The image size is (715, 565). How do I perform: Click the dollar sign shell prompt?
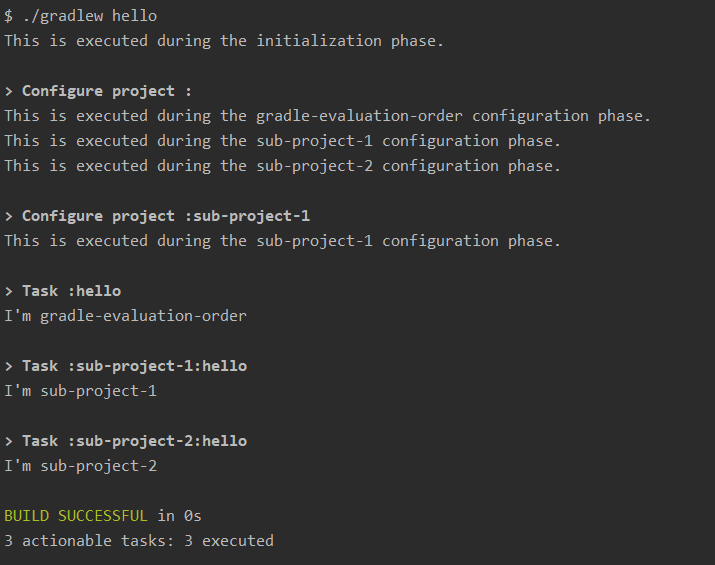pos(9,16)
